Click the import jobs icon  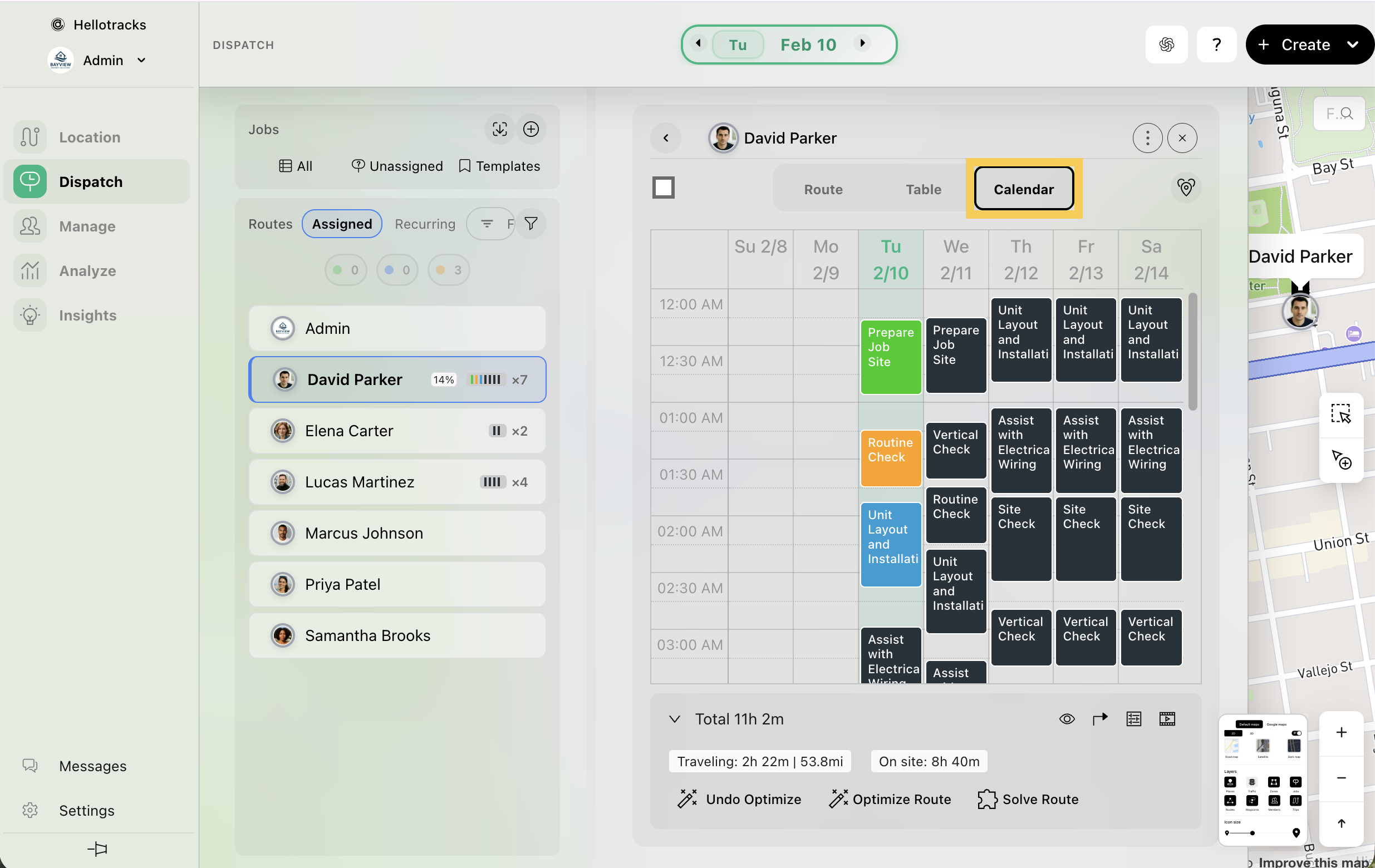pos(499,130)
